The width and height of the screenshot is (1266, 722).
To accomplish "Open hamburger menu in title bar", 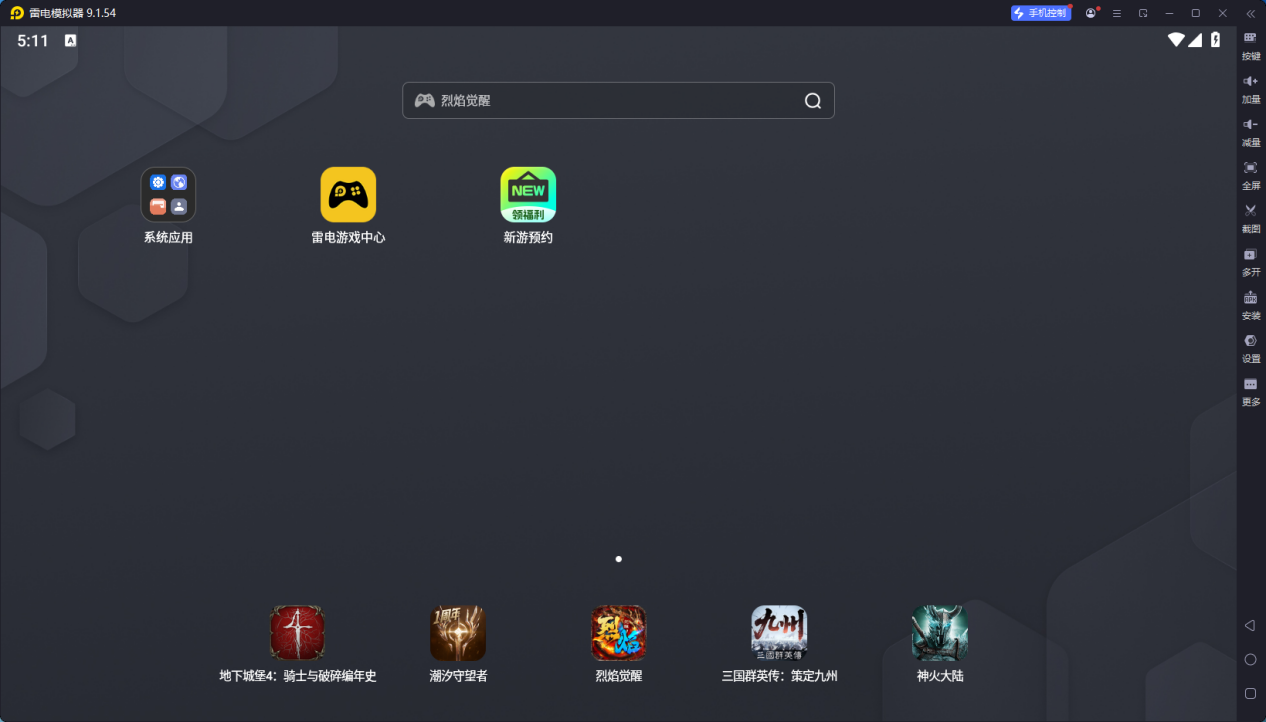I will (1117, 13).
